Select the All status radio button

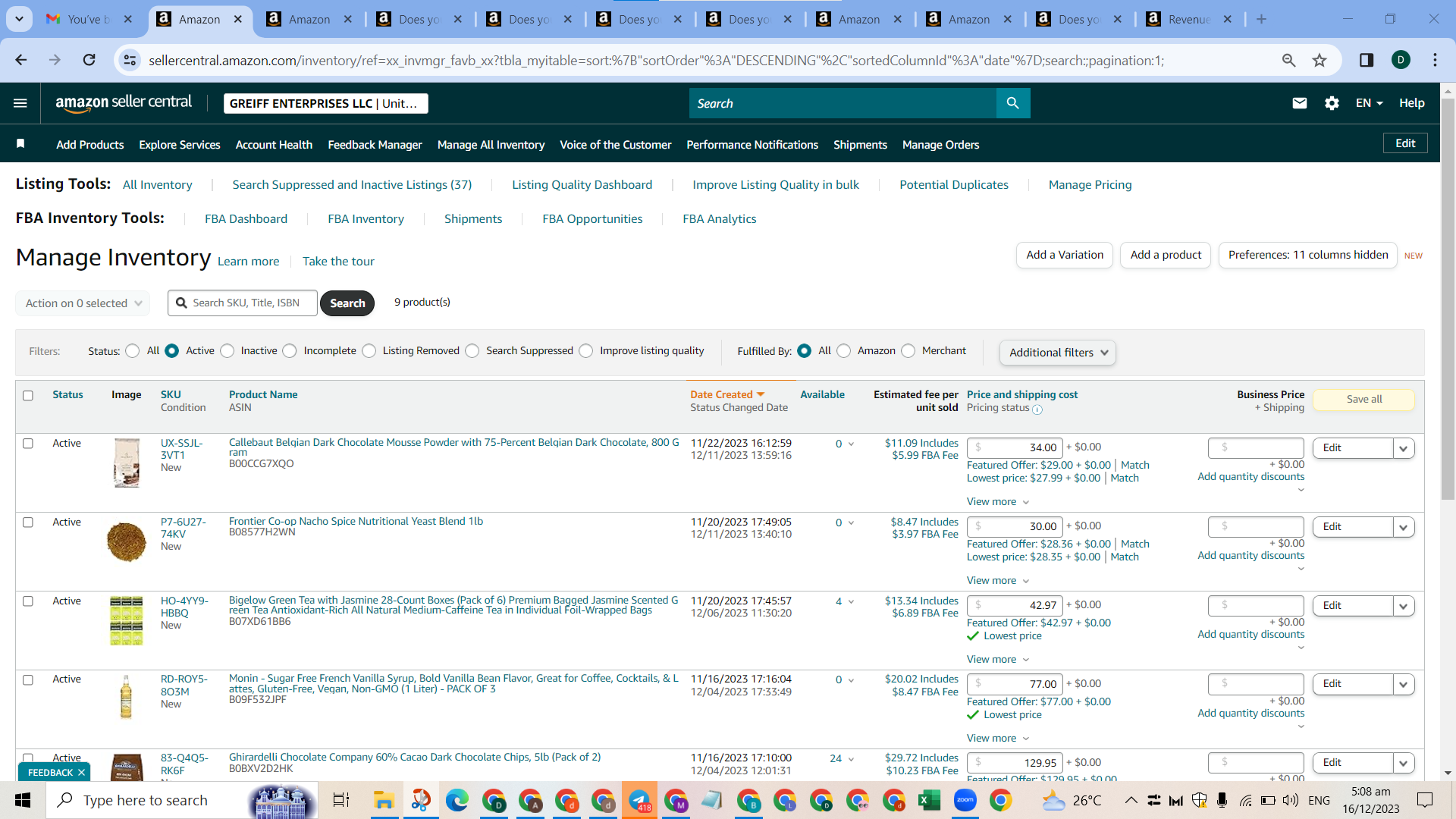[133, 351]
